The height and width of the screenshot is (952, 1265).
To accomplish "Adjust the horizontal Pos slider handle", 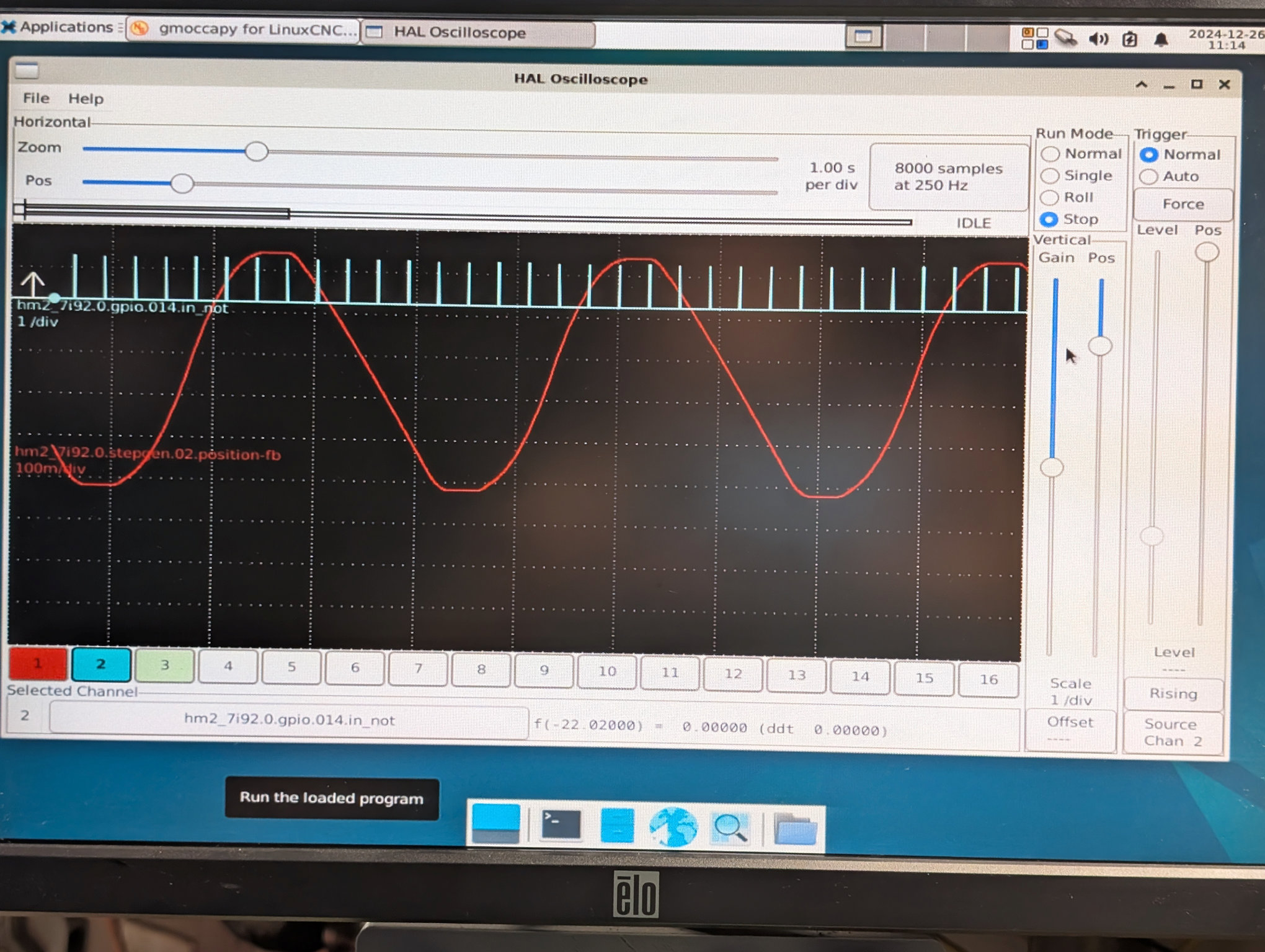I will pos(182,183).
